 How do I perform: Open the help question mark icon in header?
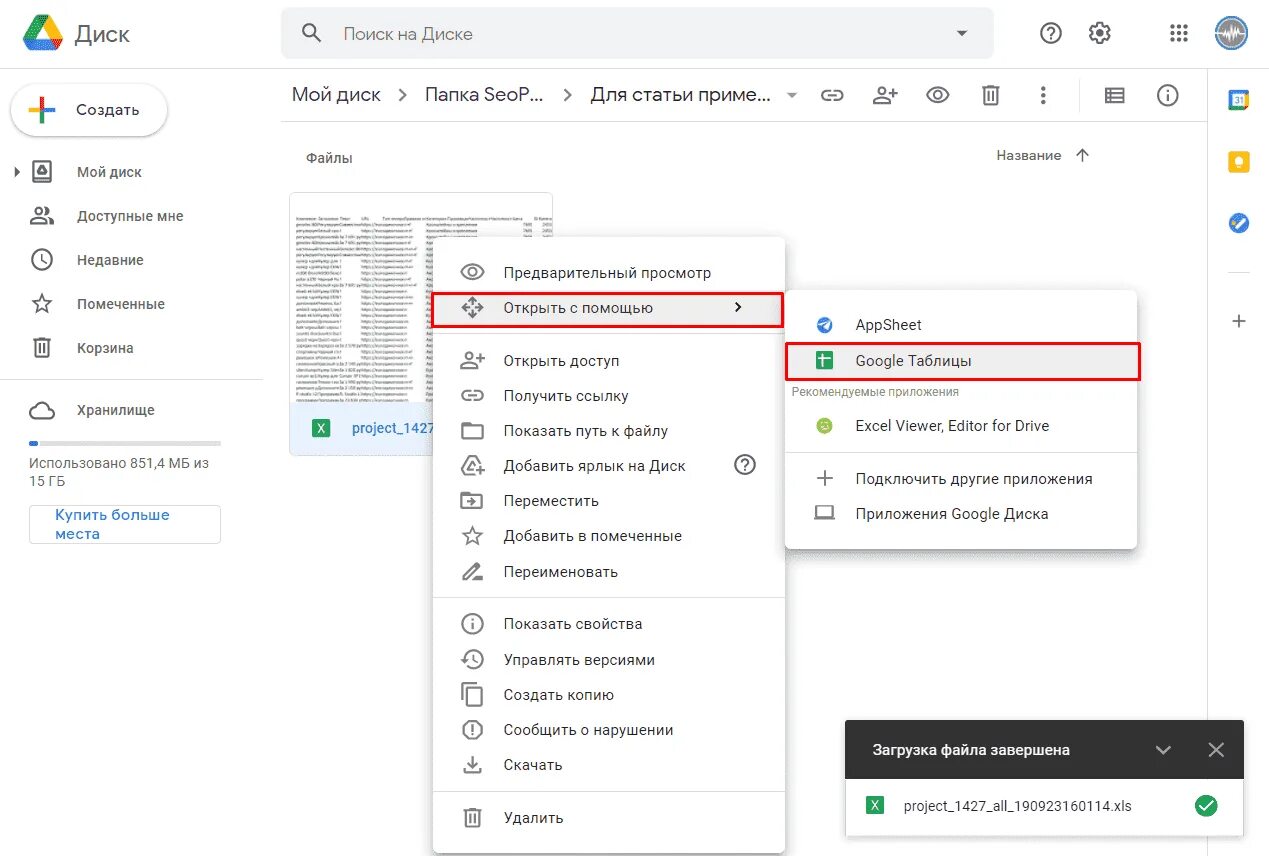[1051, 33]
